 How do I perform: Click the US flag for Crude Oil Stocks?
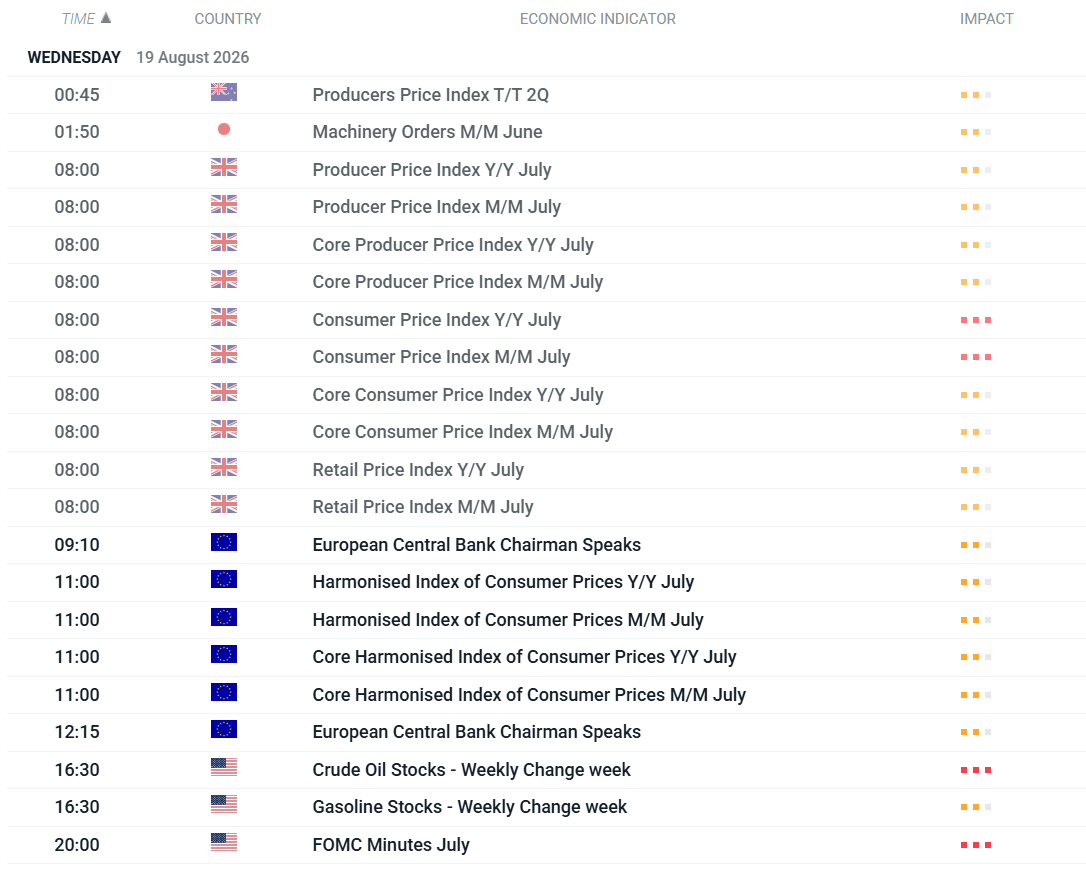coord(224,768)
